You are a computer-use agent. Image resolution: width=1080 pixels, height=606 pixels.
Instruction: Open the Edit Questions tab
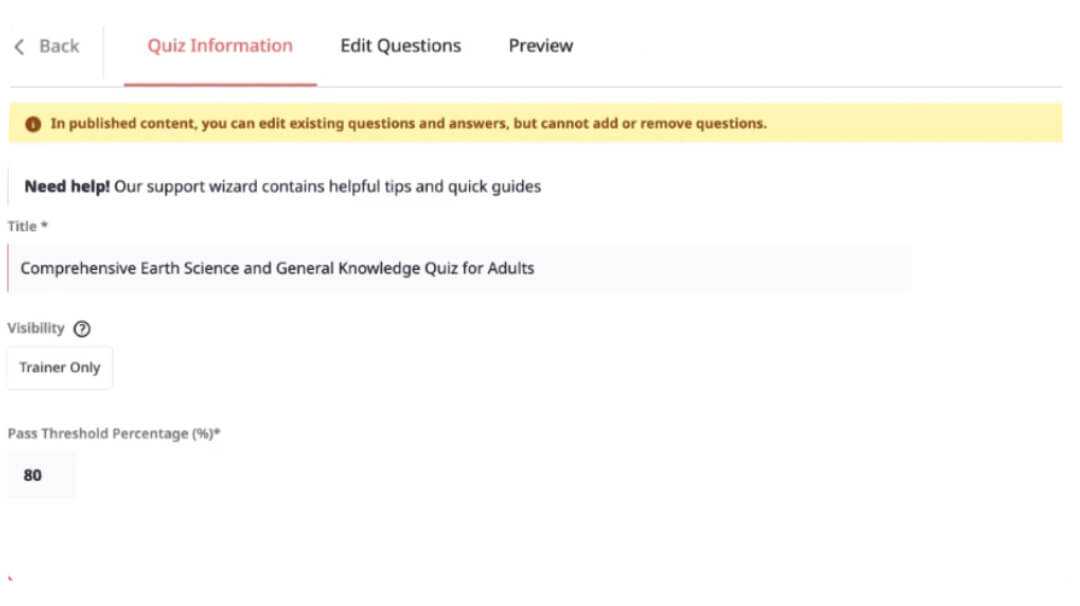(x=400, y=46)
